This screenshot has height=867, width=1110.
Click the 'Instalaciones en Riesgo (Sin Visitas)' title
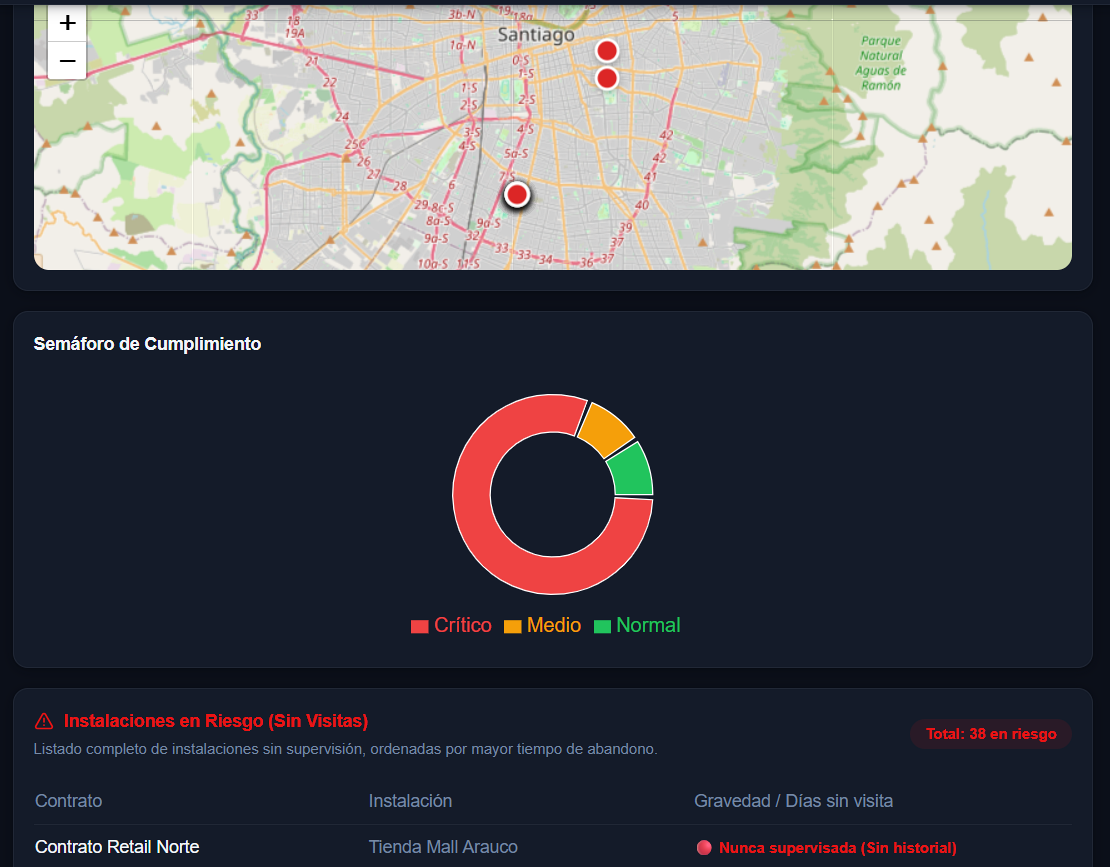tap(216, 721)
